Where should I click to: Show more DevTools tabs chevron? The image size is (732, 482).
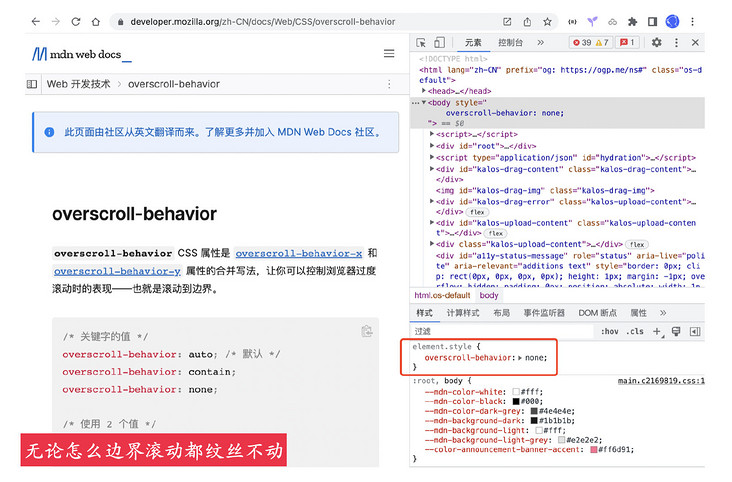[x=541, y=43]
